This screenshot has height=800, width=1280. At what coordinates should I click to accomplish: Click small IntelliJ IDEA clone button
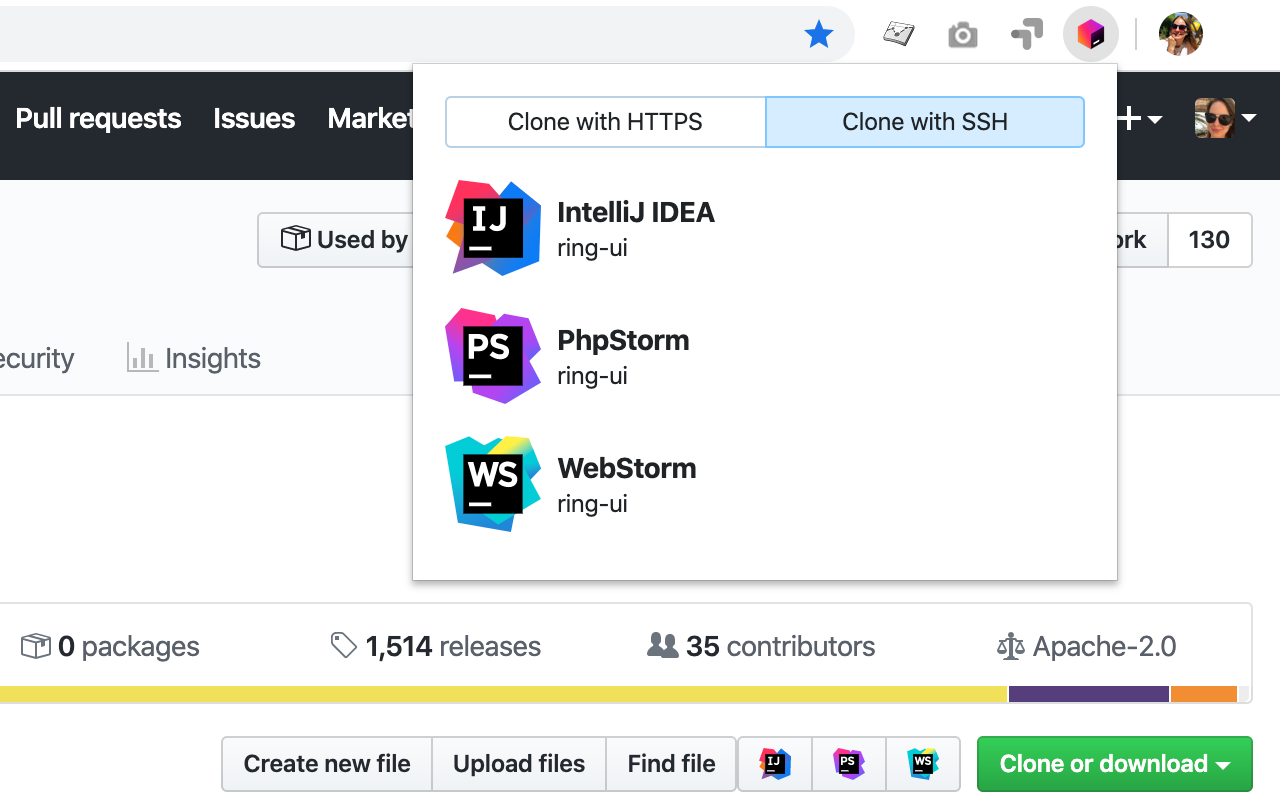pyautogui.click(x=775, y=764)
